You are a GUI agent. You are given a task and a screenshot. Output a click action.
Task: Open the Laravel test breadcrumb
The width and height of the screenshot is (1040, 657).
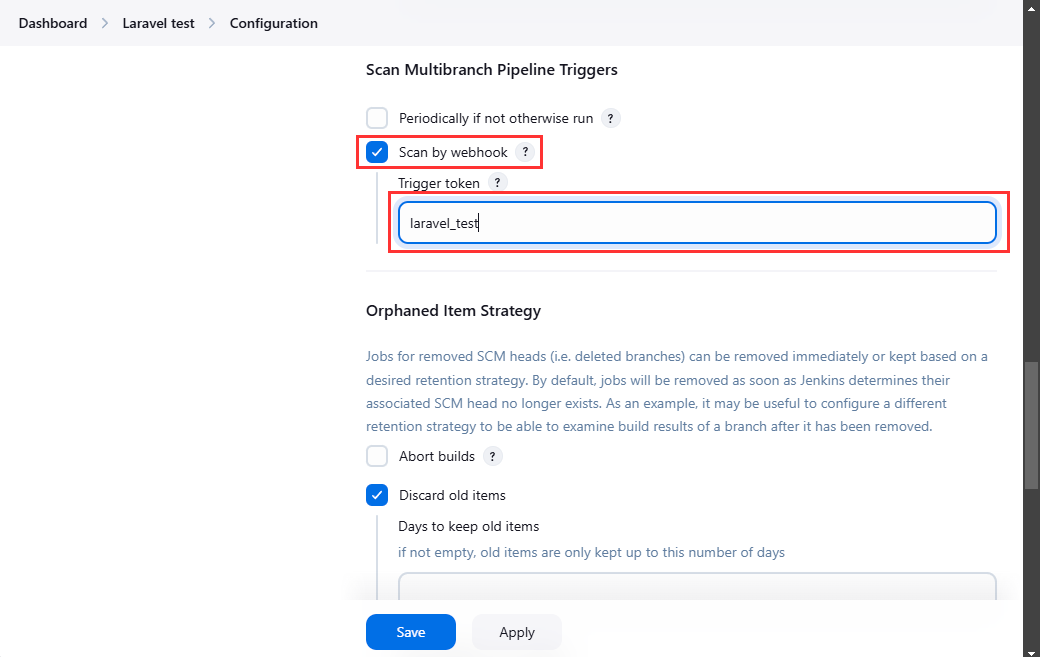159,23
